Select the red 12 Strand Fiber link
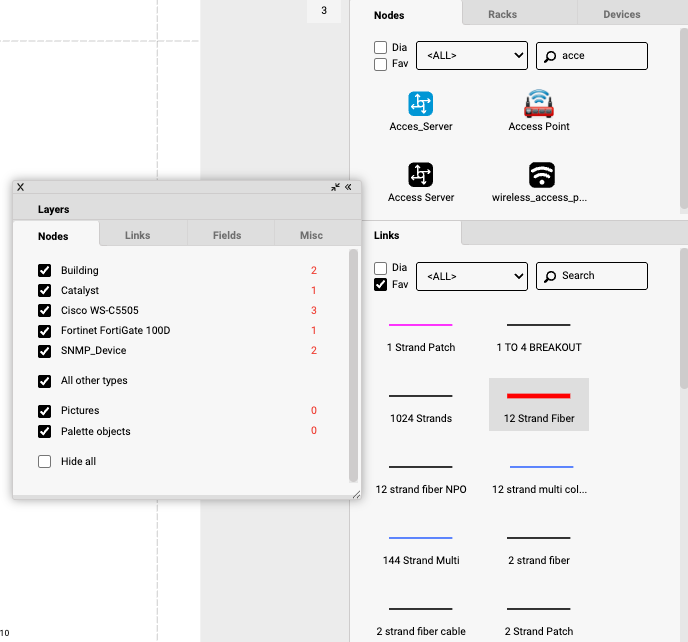Viewport: 688px width, 642px height. click(x=538, y=396)
